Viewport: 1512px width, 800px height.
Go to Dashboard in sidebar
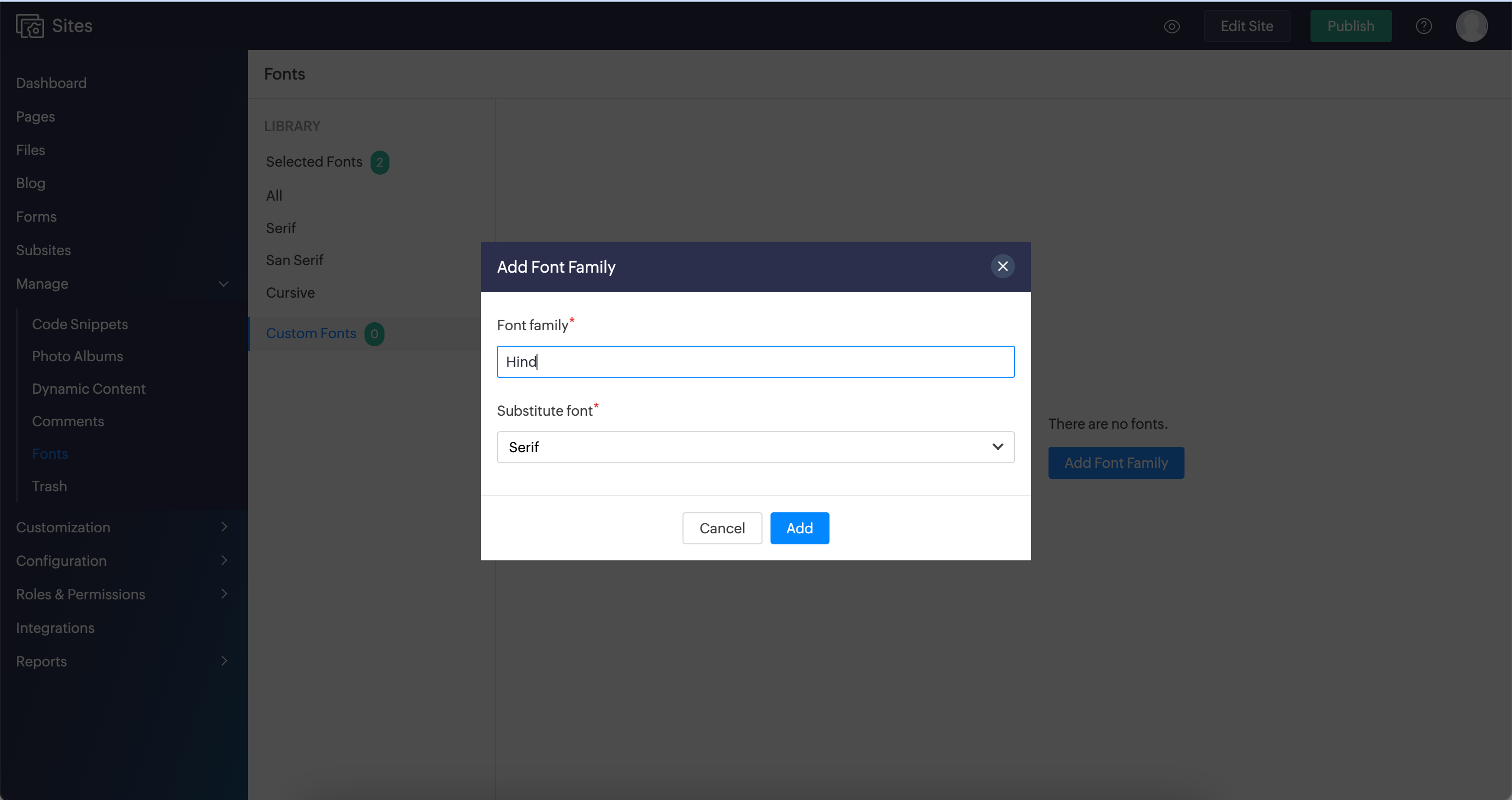[x=51, y=84]
